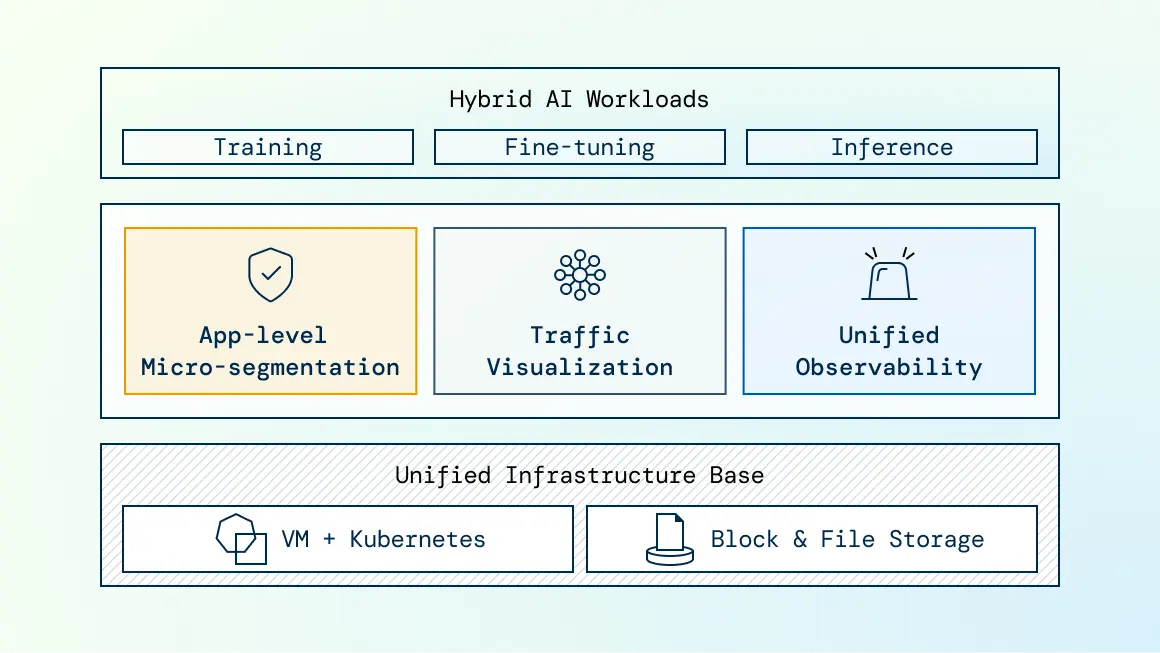Click the alert siren icon for Unified Observability
Screen dimensions: 1160x653
coord(889,276)
